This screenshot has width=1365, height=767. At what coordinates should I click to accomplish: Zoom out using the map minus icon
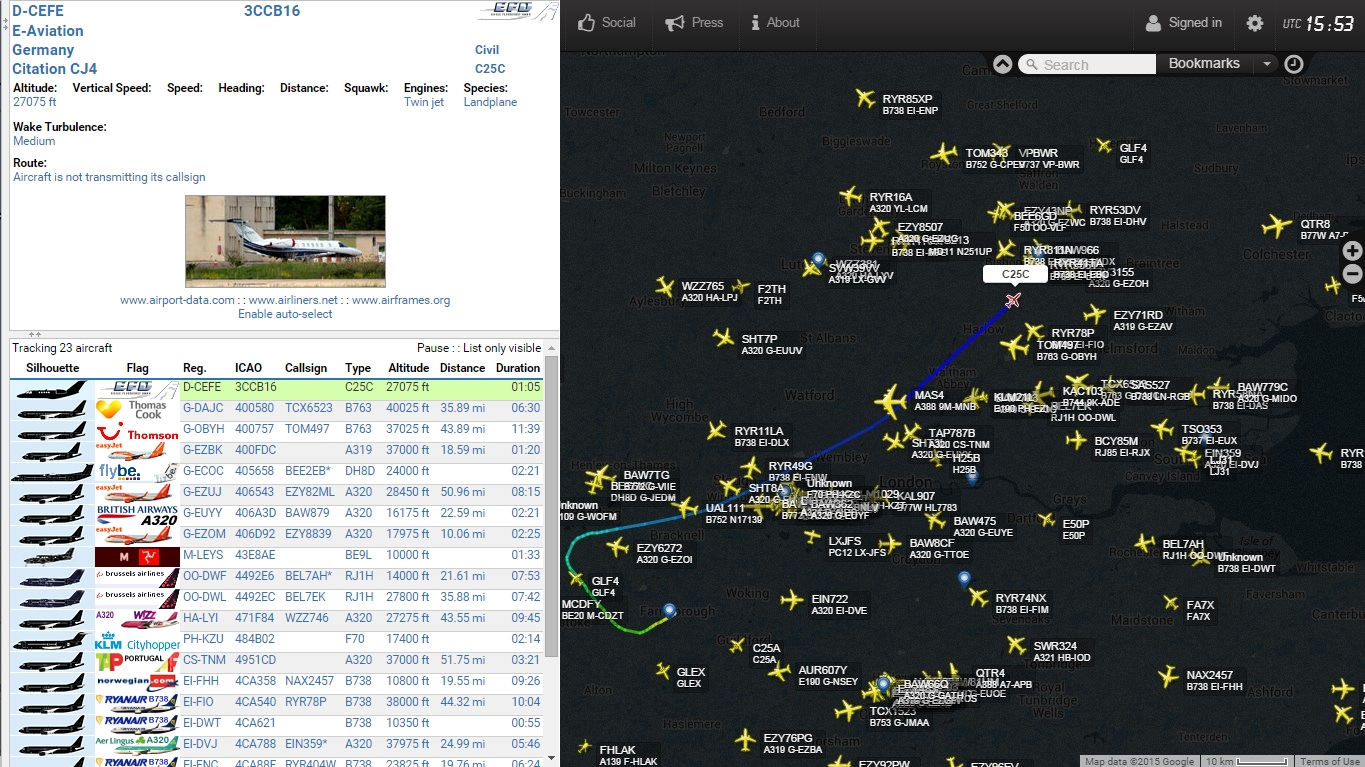coord(1352,273)
